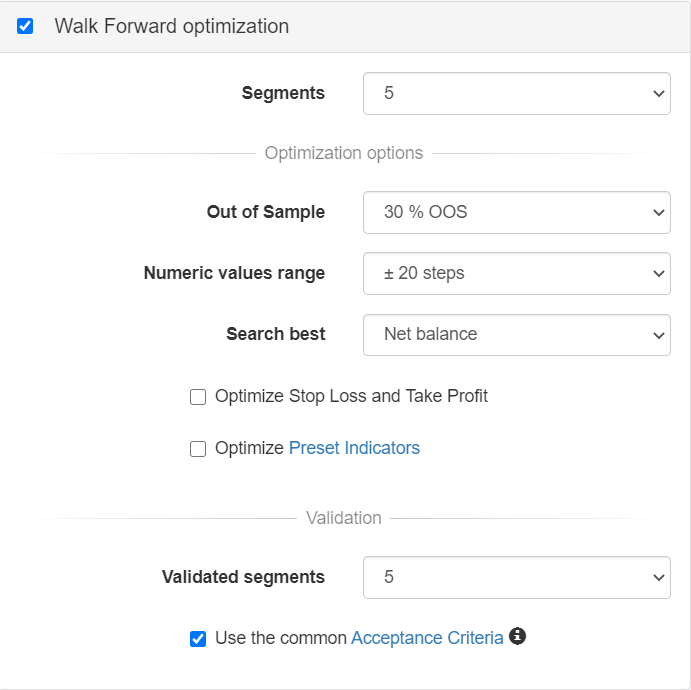Click the Validated segments field label

coord(243,577)
